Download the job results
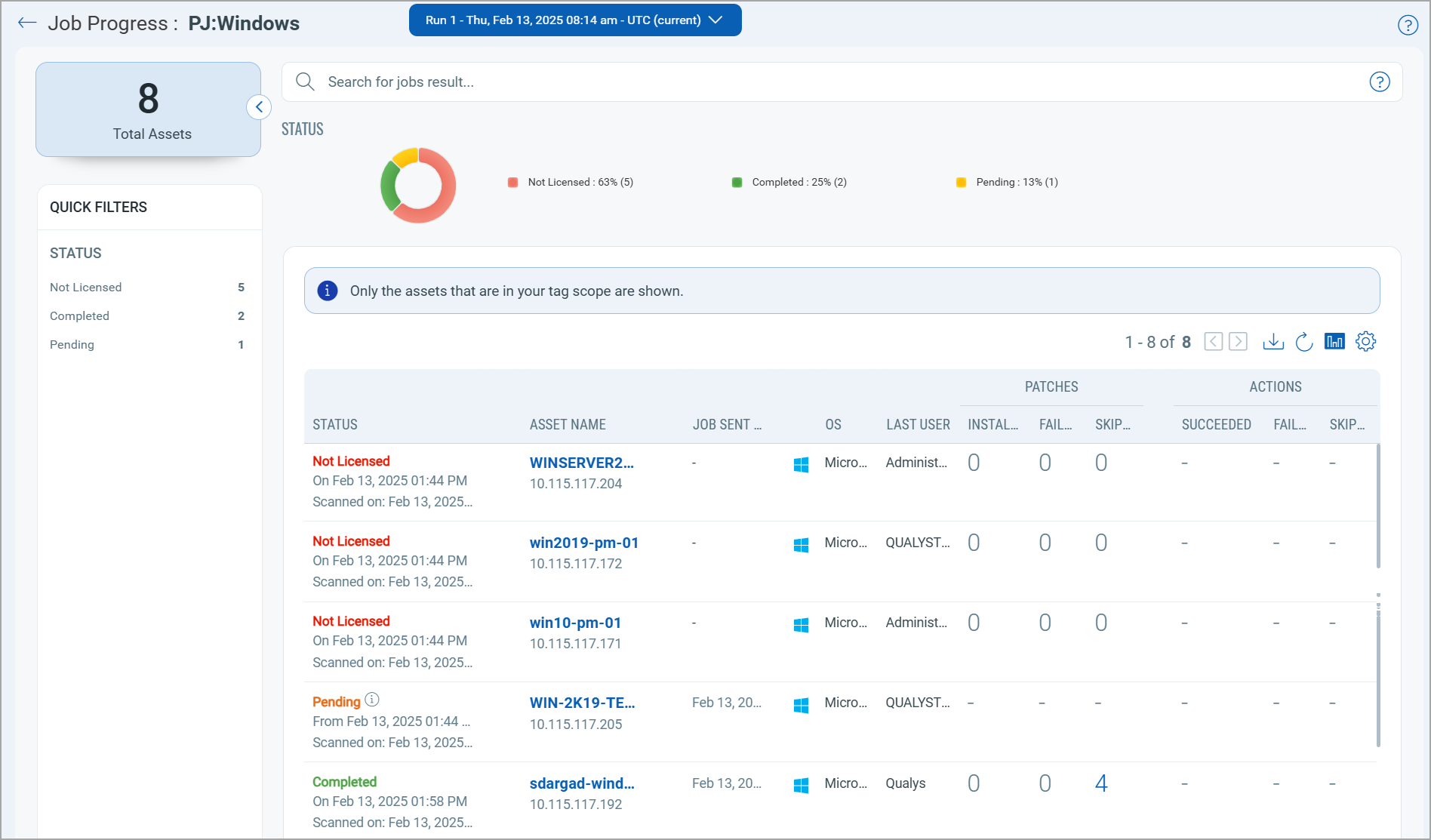1431x840 pixels. point(1273,342)
